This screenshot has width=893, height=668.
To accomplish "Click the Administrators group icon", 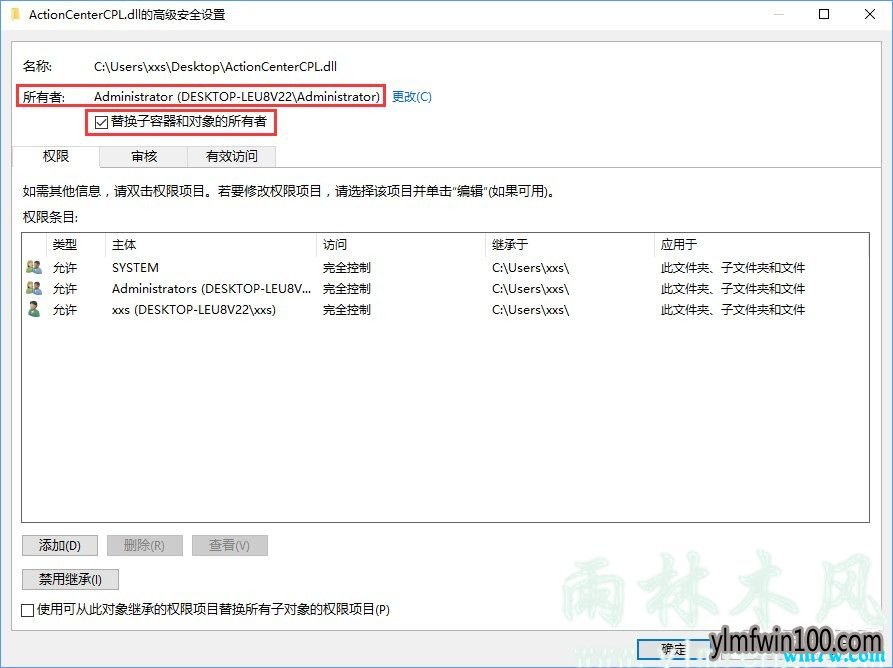I will 34,288.
